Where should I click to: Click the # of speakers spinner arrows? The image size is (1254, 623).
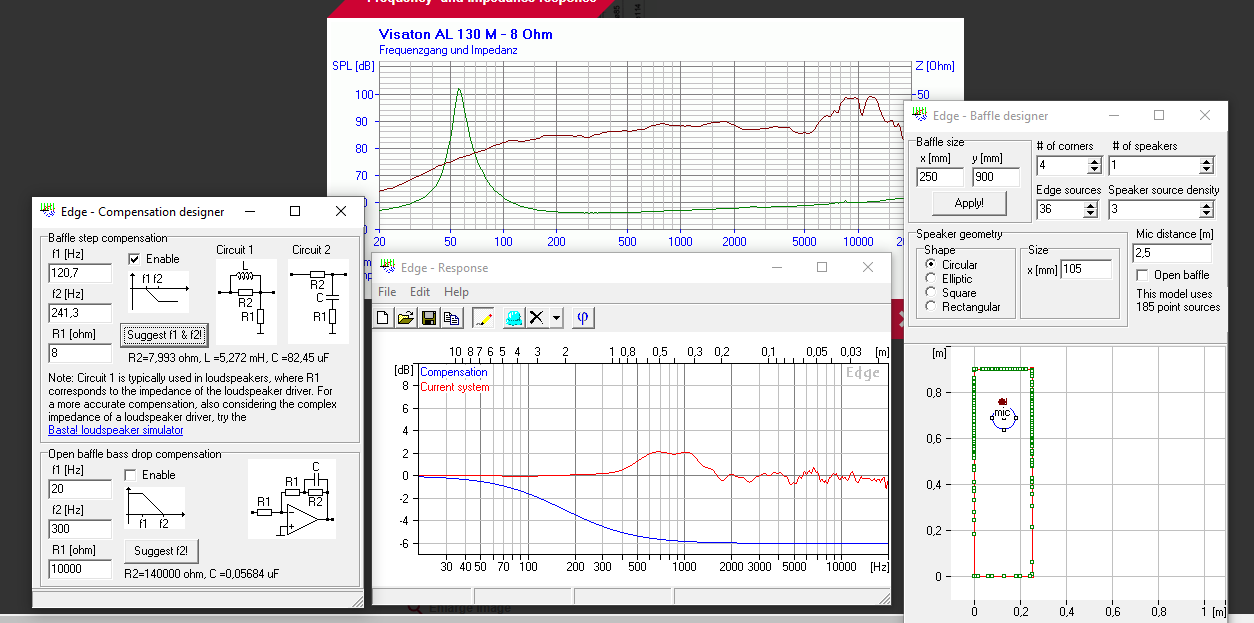[1207, 166]
